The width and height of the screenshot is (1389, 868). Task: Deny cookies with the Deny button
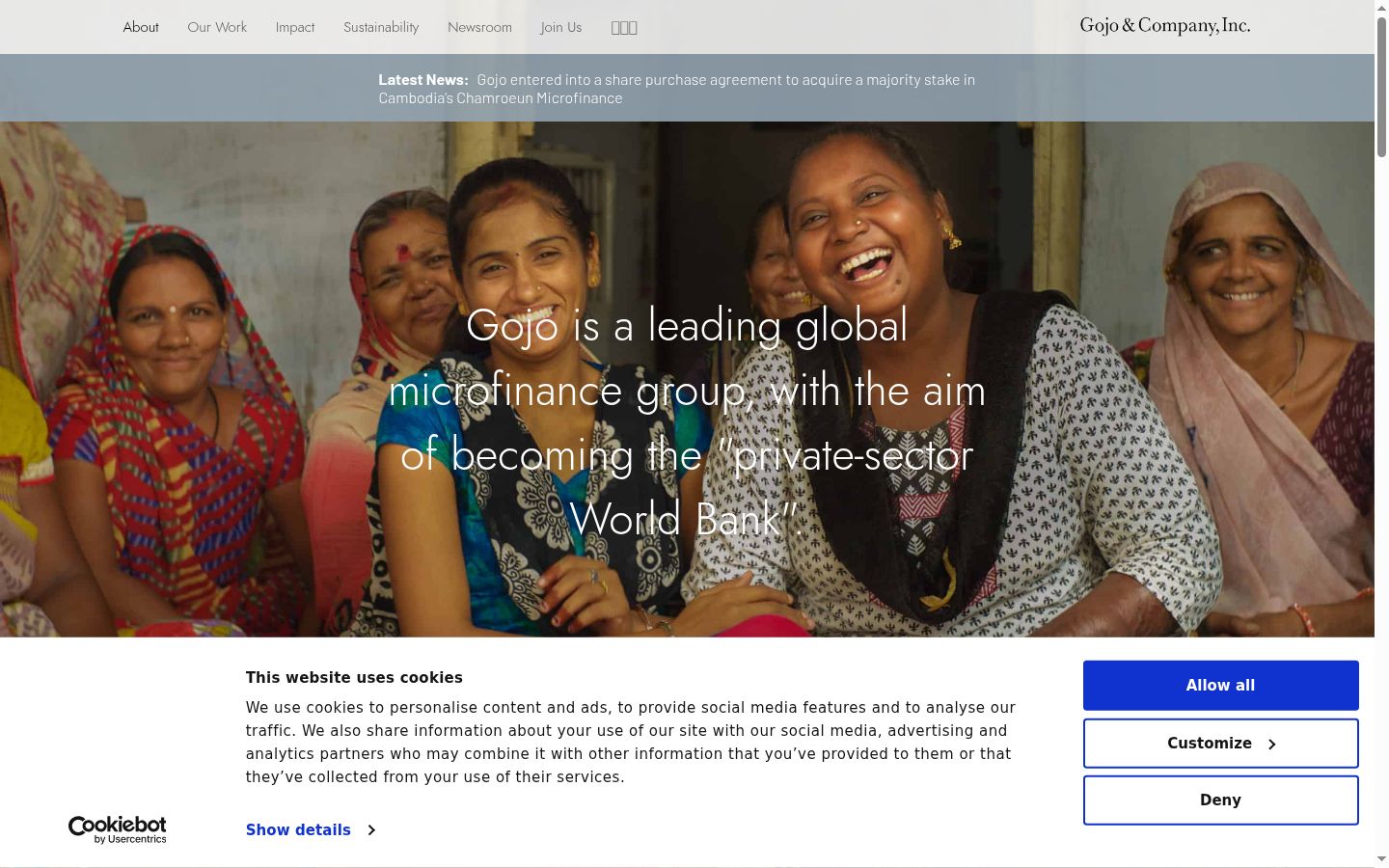click(x=1220, y=800)
